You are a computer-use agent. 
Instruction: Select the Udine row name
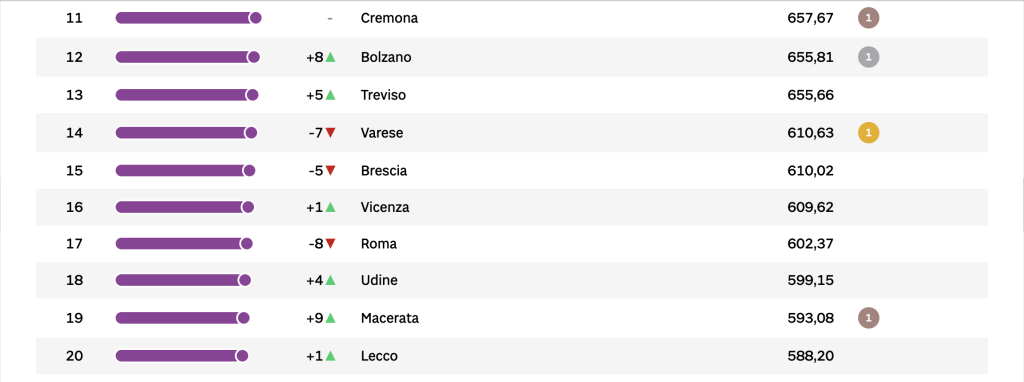tap(379, 280)
